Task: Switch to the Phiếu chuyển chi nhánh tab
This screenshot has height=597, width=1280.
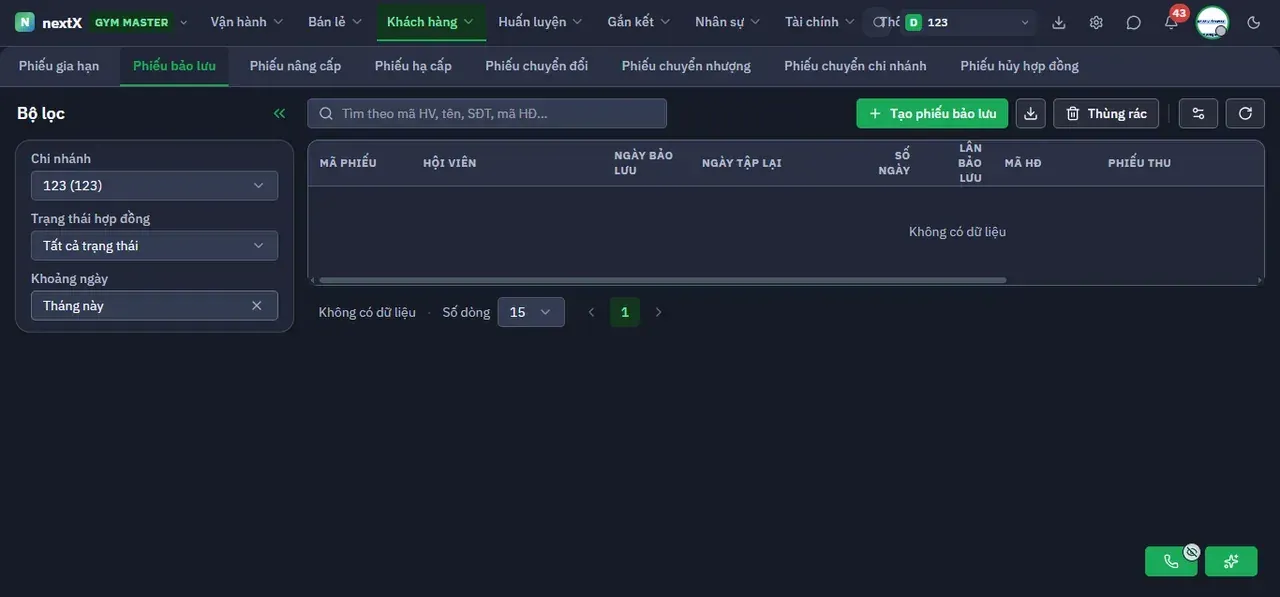Action: click(x=855, y=66)
